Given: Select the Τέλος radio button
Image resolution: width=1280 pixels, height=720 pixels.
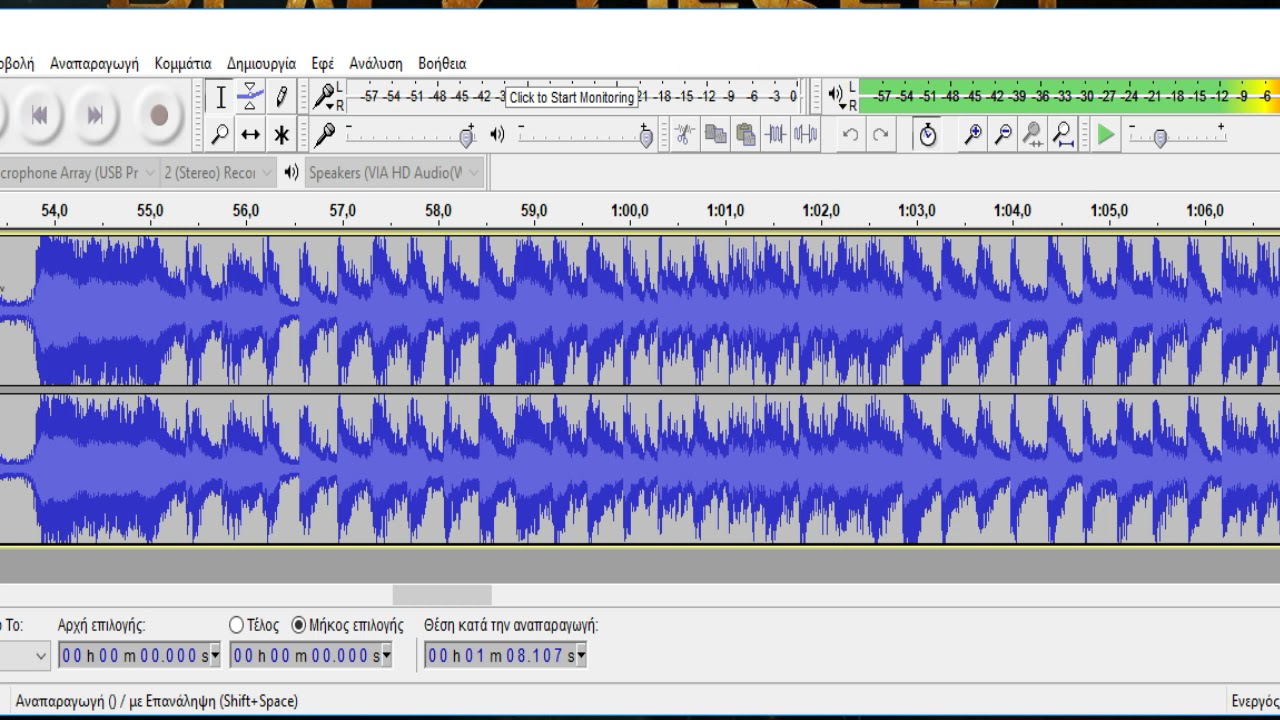Looking at the screenshot, I should click(x=237, y=625).
